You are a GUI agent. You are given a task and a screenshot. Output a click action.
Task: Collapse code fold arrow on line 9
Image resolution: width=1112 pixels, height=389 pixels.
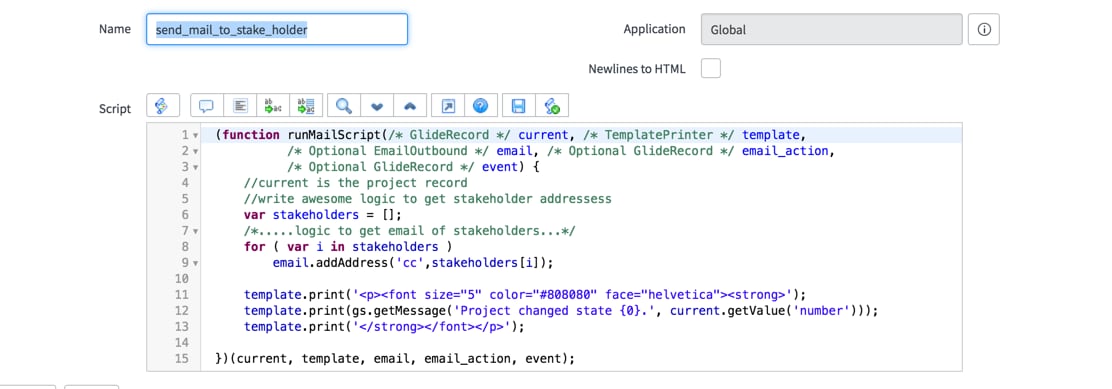[x=195, y=263]
